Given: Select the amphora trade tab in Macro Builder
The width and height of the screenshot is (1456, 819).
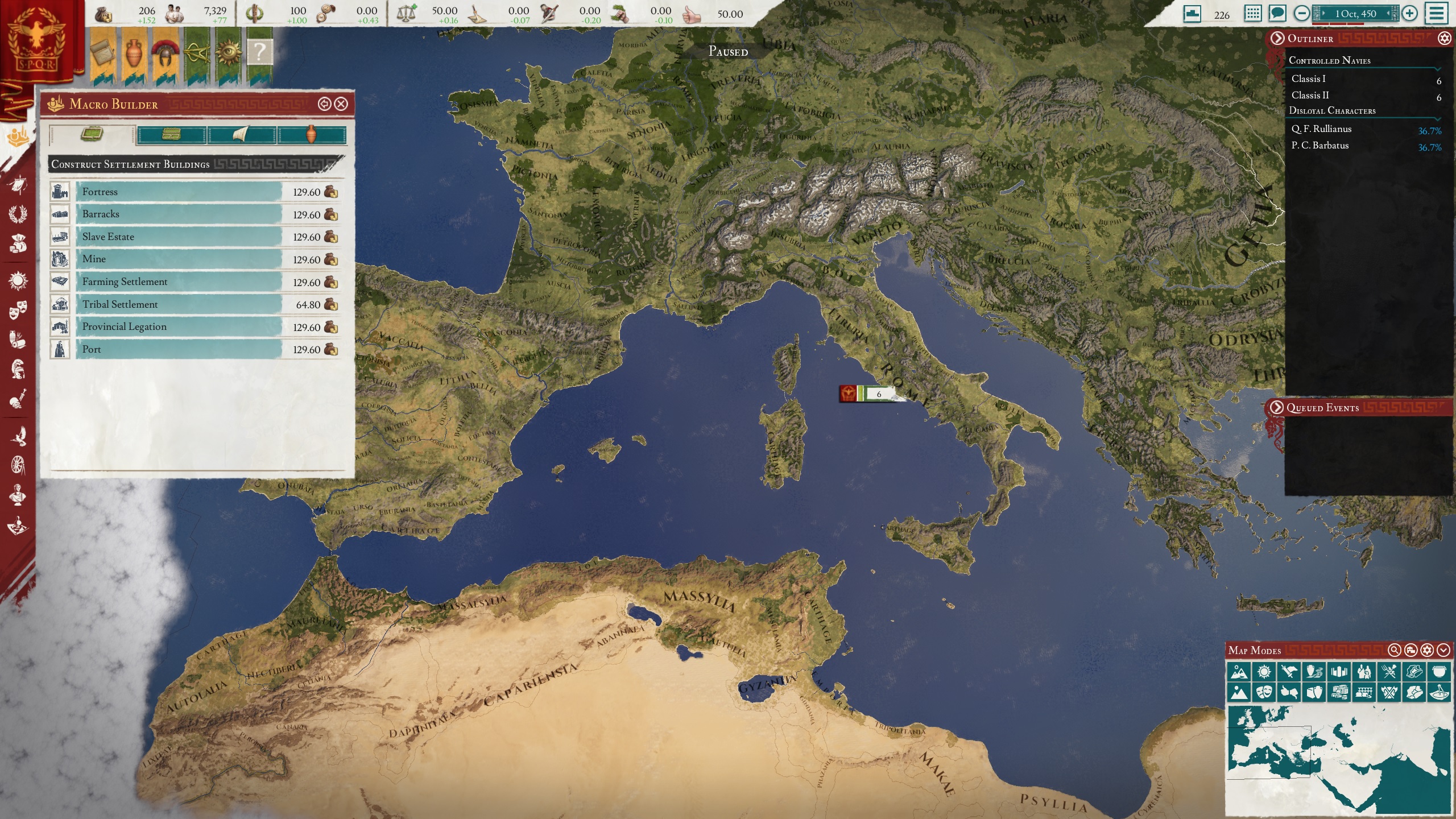Looking at the screenshot, I should (x=311, y=135).
